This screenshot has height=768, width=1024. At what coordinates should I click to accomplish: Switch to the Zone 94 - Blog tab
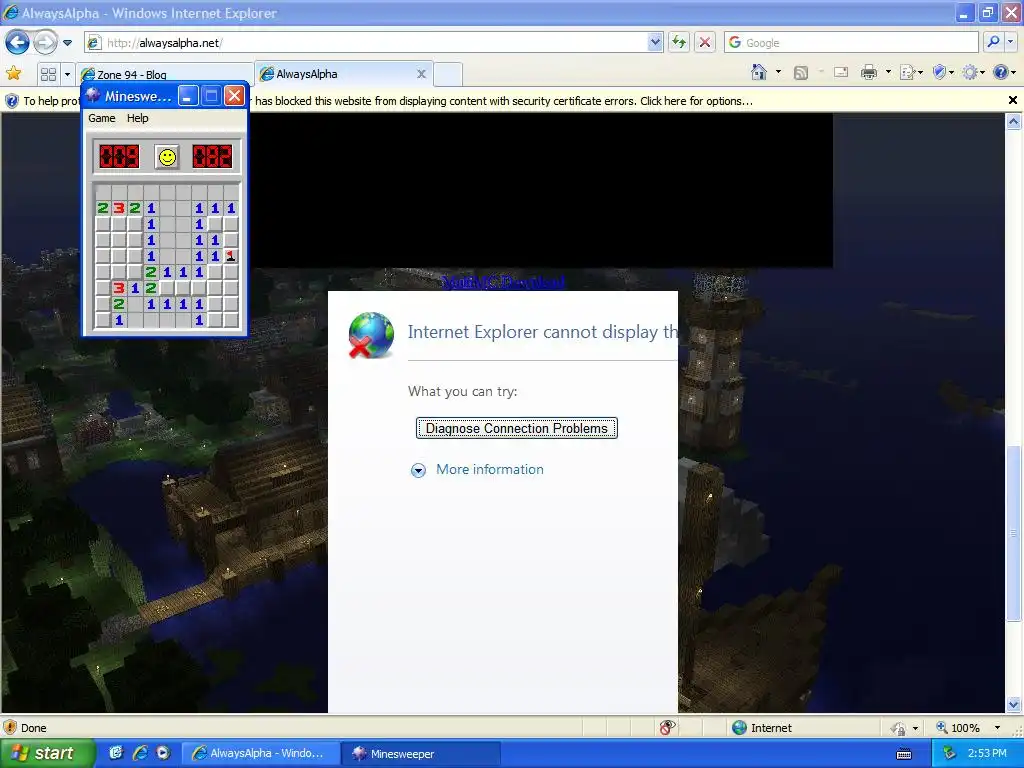point(165,74)
